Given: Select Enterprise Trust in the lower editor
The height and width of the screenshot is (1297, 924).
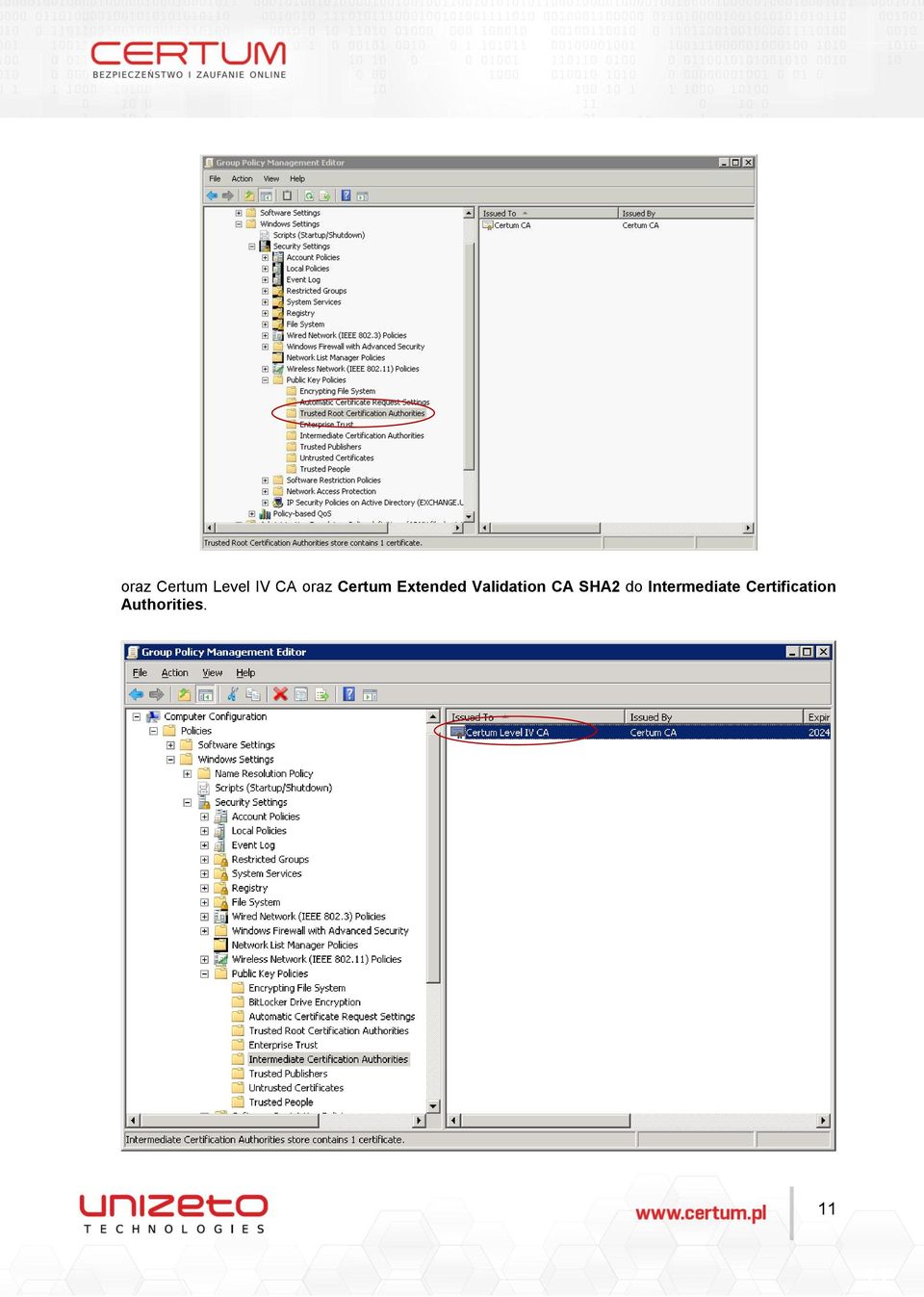Looking at the screenshot, I should tap(283, 1045).
